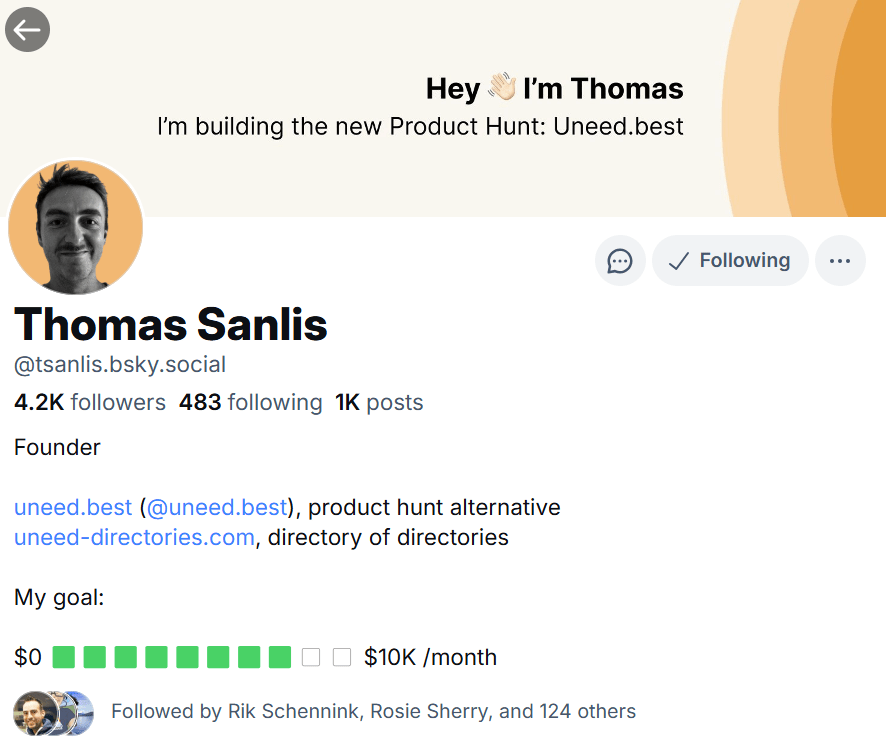Open the 483 following list
The height and width of the screenshot is (748, 886).
coord(250,402)
